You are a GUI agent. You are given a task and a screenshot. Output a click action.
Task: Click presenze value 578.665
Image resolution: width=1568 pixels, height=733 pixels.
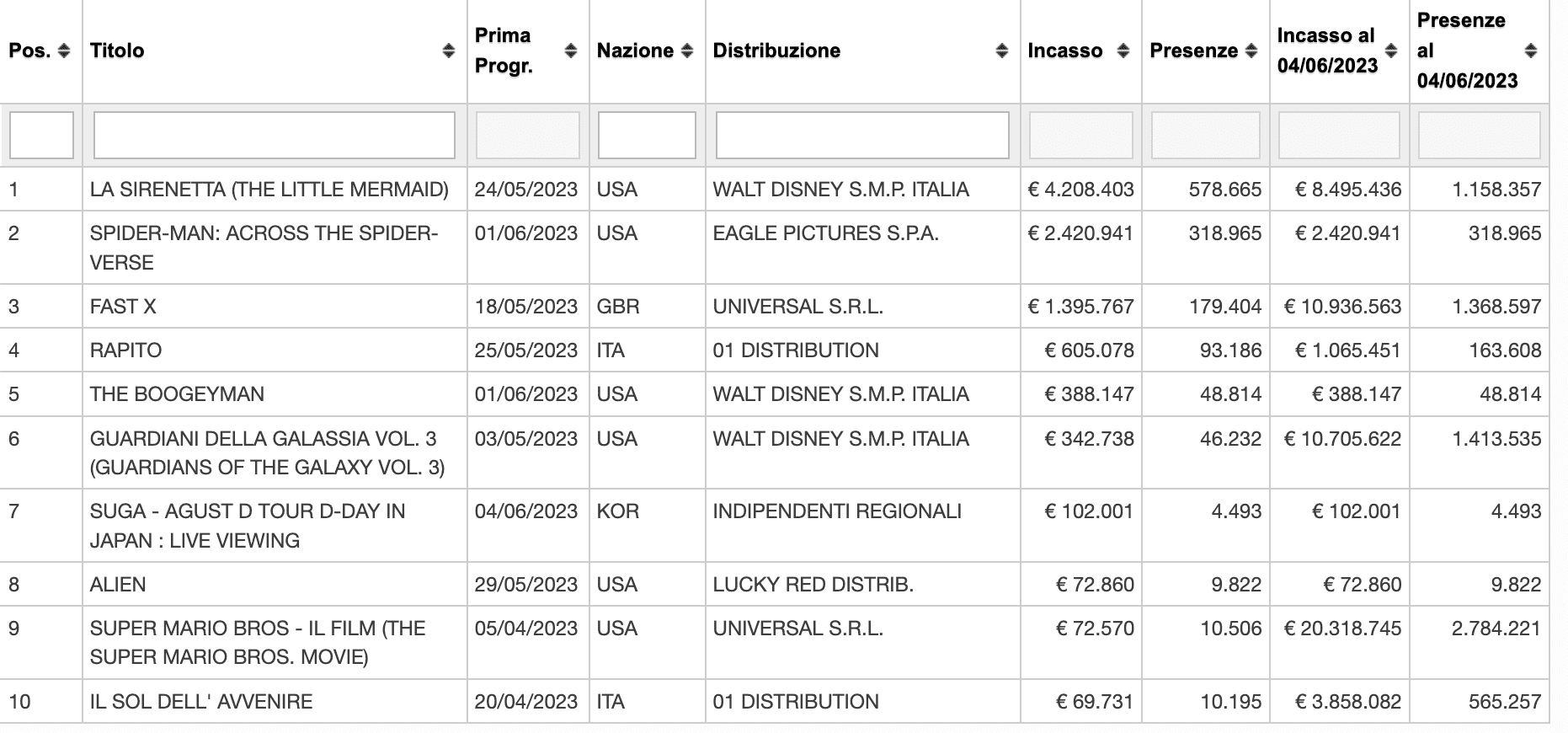1225,190
